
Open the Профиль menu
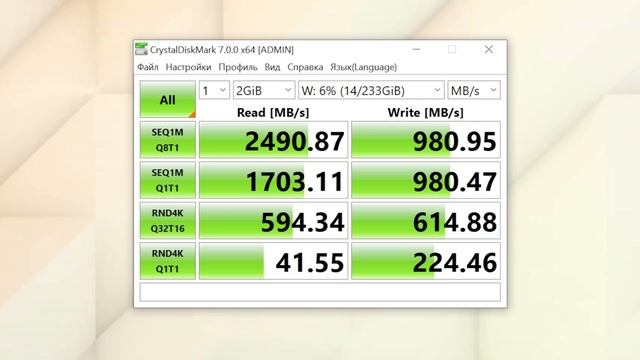click(x=238, y=67)
